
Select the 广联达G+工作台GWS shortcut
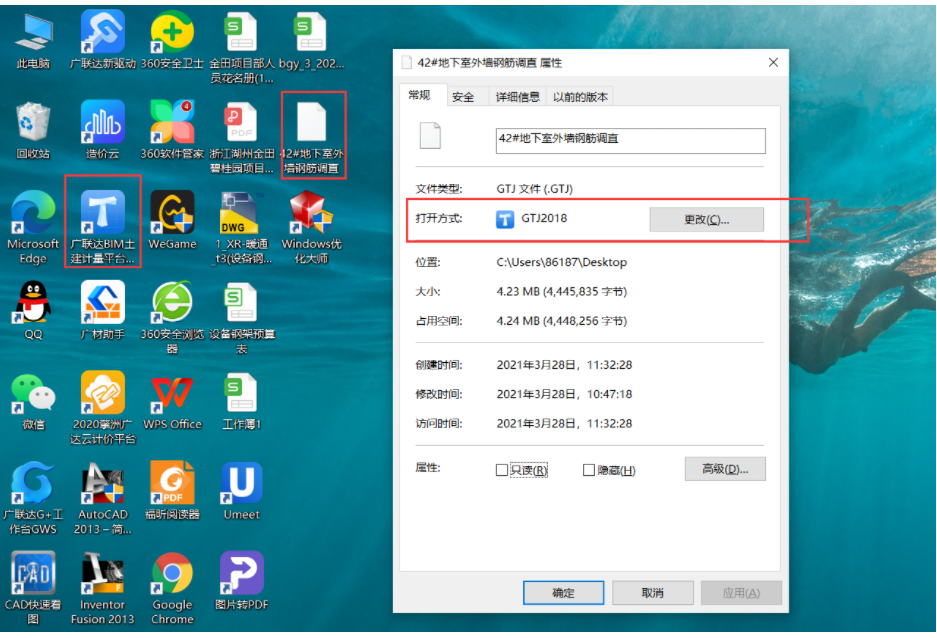click(33, 498)
